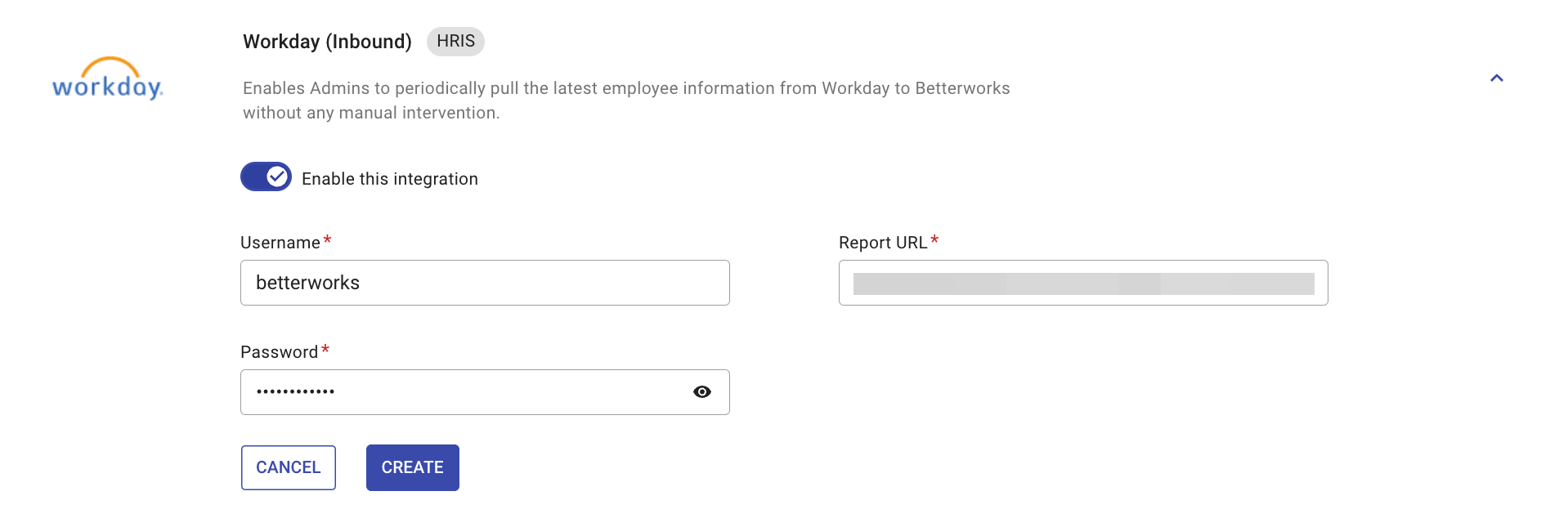Show password using the eye icon
1568x518 pixels.
(701, 392)
